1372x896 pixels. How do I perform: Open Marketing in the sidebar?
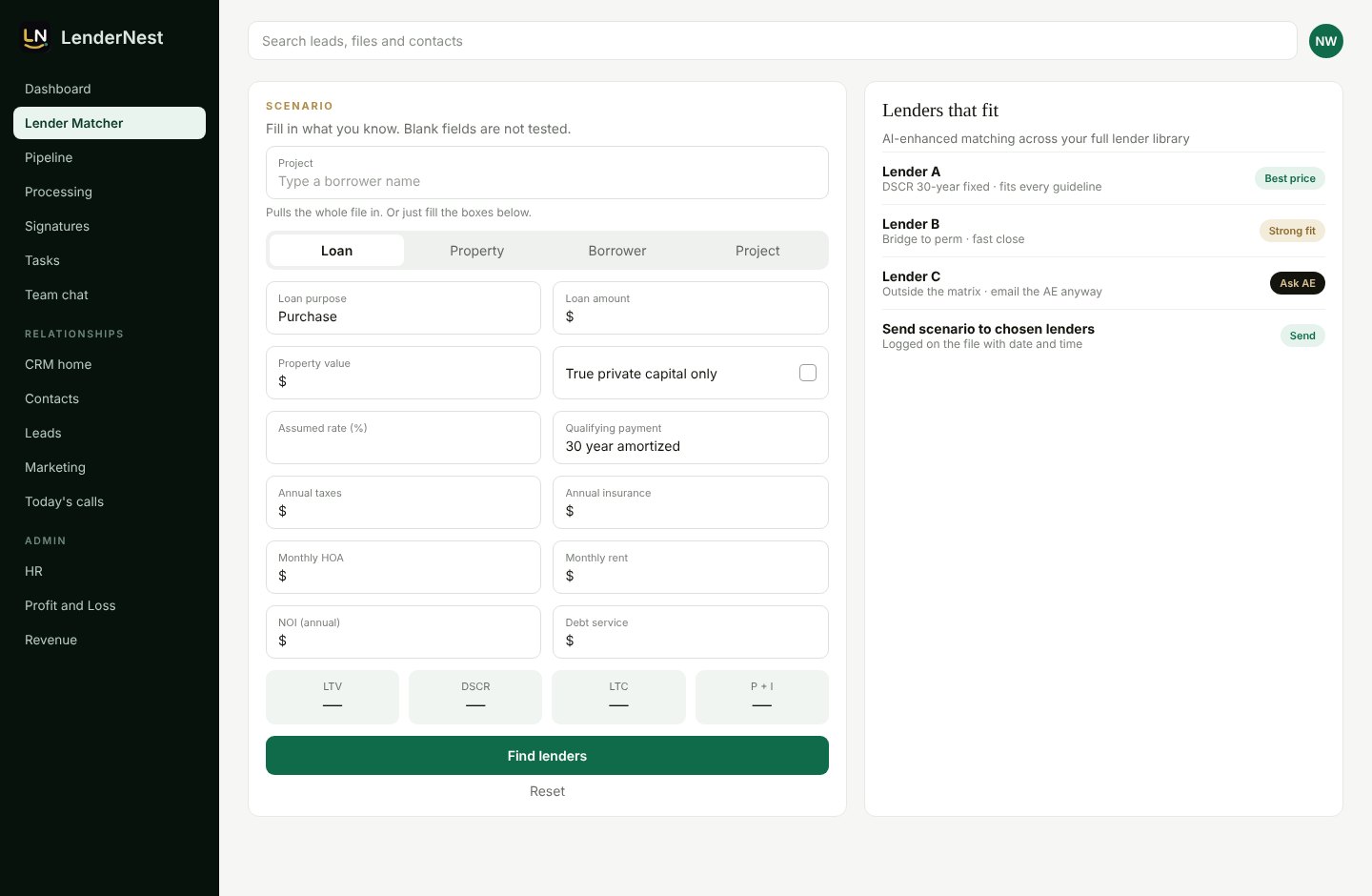pos(110,467)
